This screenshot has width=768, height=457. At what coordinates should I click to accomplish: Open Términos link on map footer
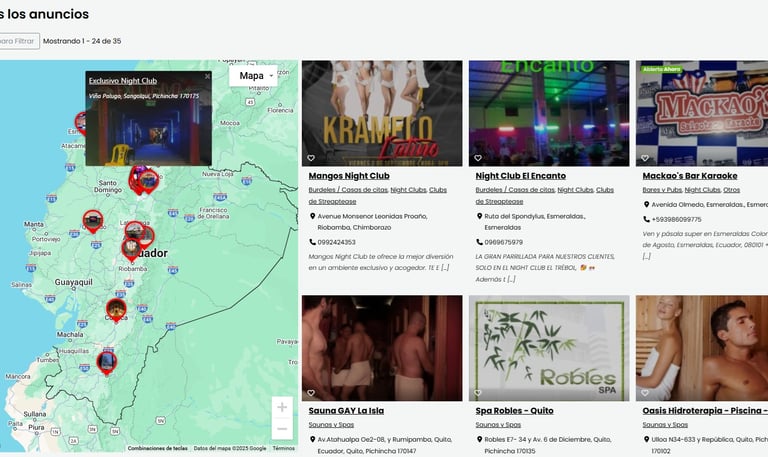[284, 448]
